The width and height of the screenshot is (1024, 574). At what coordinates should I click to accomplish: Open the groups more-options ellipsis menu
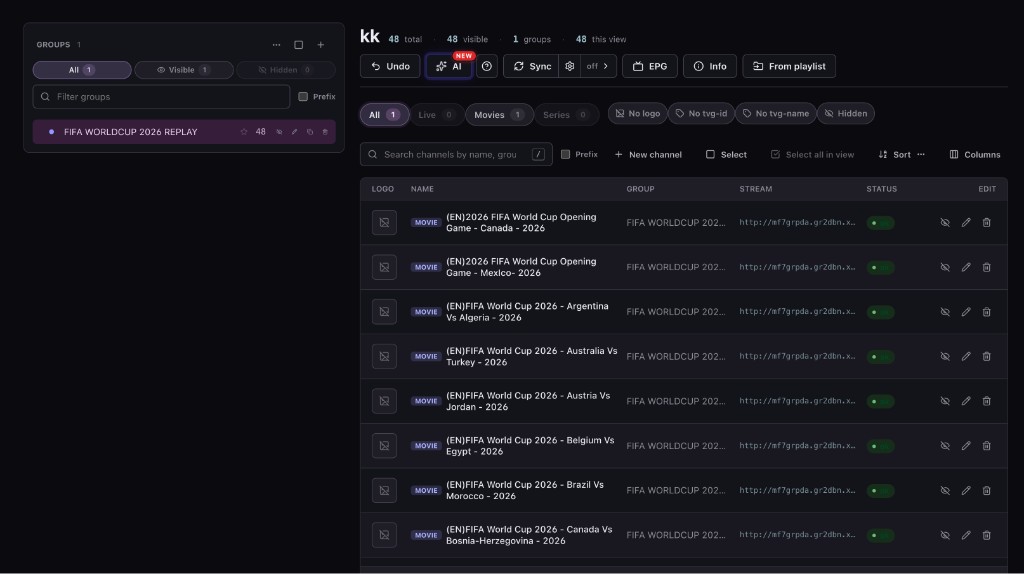[276, 45]
